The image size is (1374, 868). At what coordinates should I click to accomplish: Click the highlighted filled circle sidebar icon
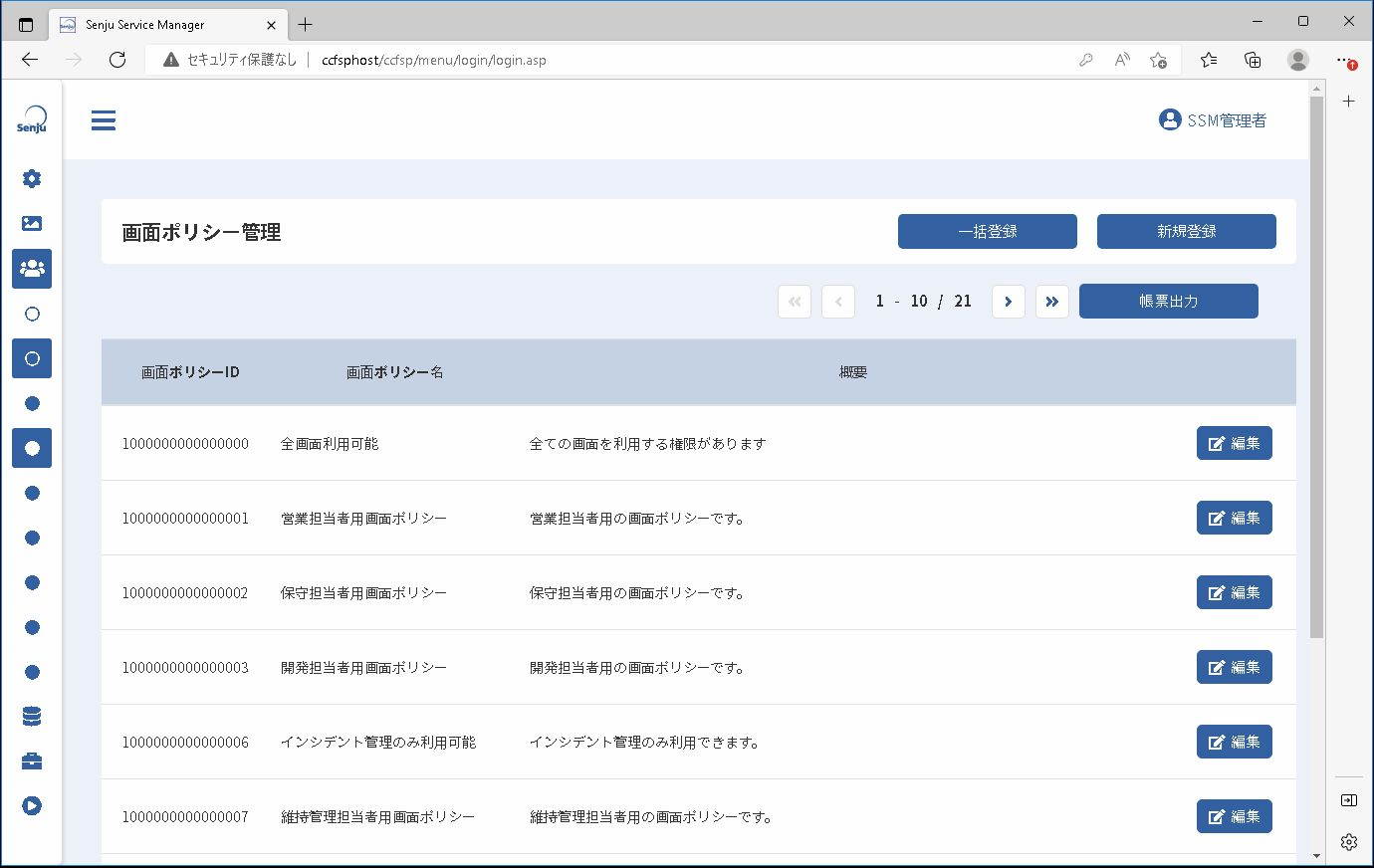tap(32, 448)
